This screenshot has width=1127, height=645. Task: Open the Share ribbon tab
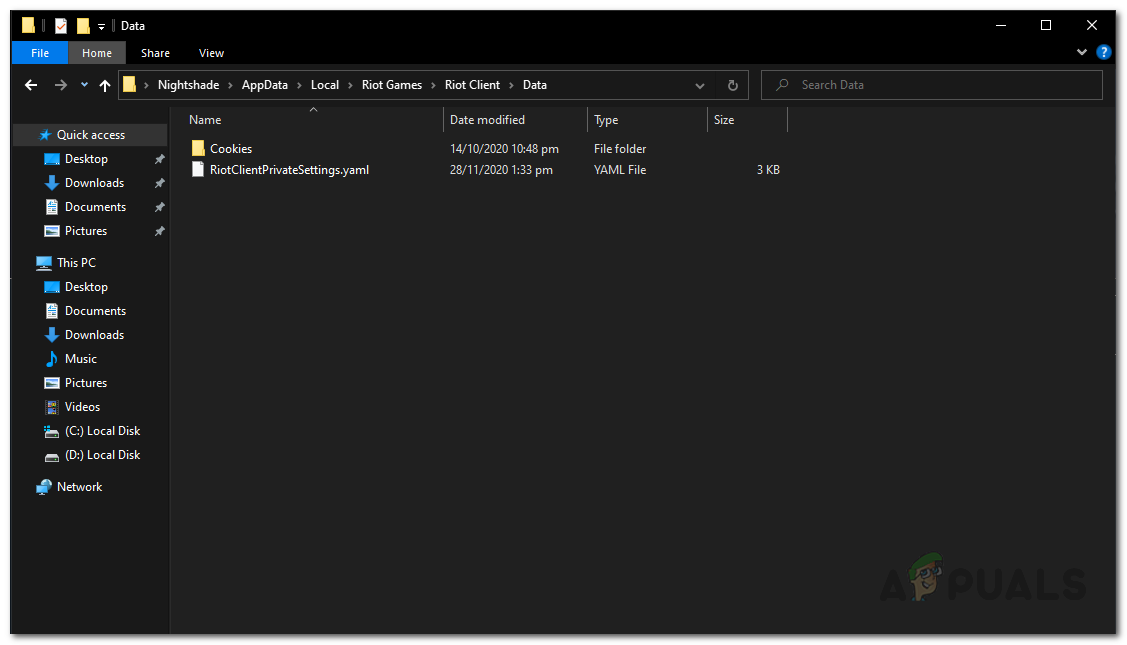[x=155, y=52]
